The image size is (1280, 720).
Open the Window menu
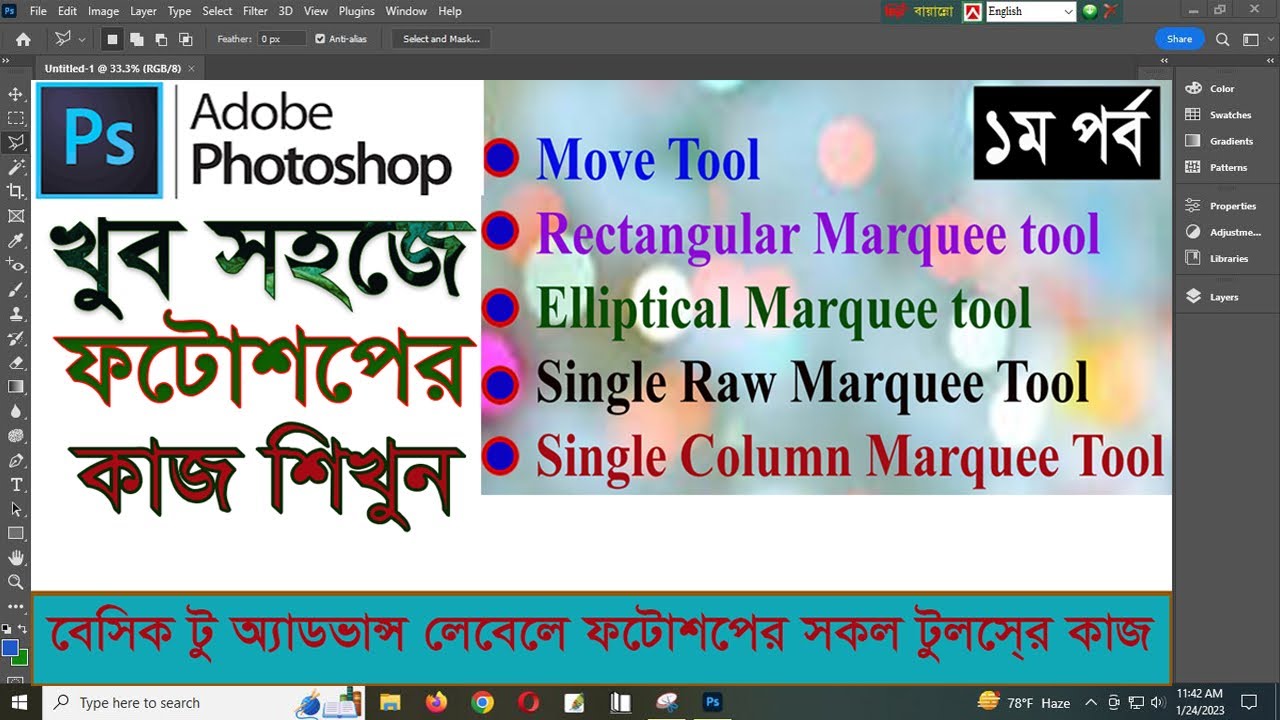coord(406,11)
